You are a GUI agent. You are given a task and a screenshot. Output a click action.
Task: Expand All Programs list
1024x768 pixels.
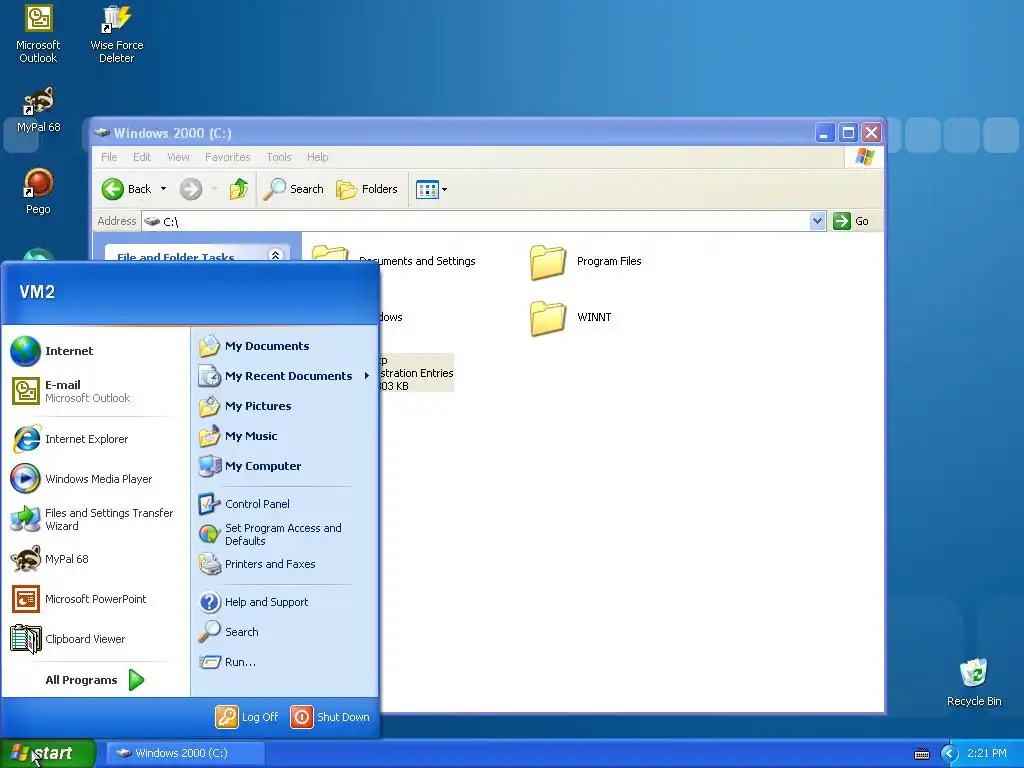tap(95, 680)
